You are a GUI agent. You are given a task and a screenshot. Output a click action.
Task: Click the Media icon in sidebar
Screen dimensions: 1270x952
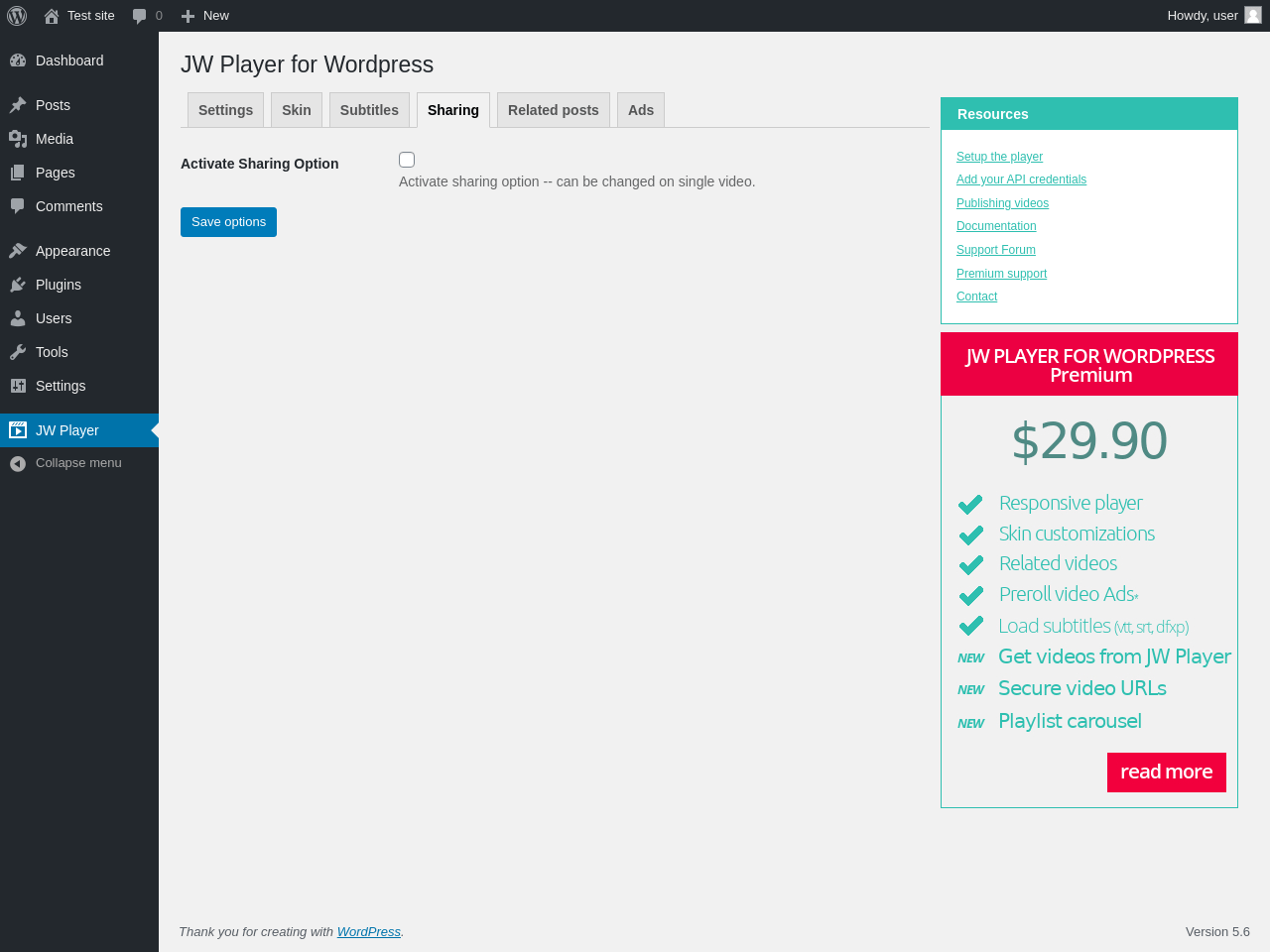coord(18,139)
